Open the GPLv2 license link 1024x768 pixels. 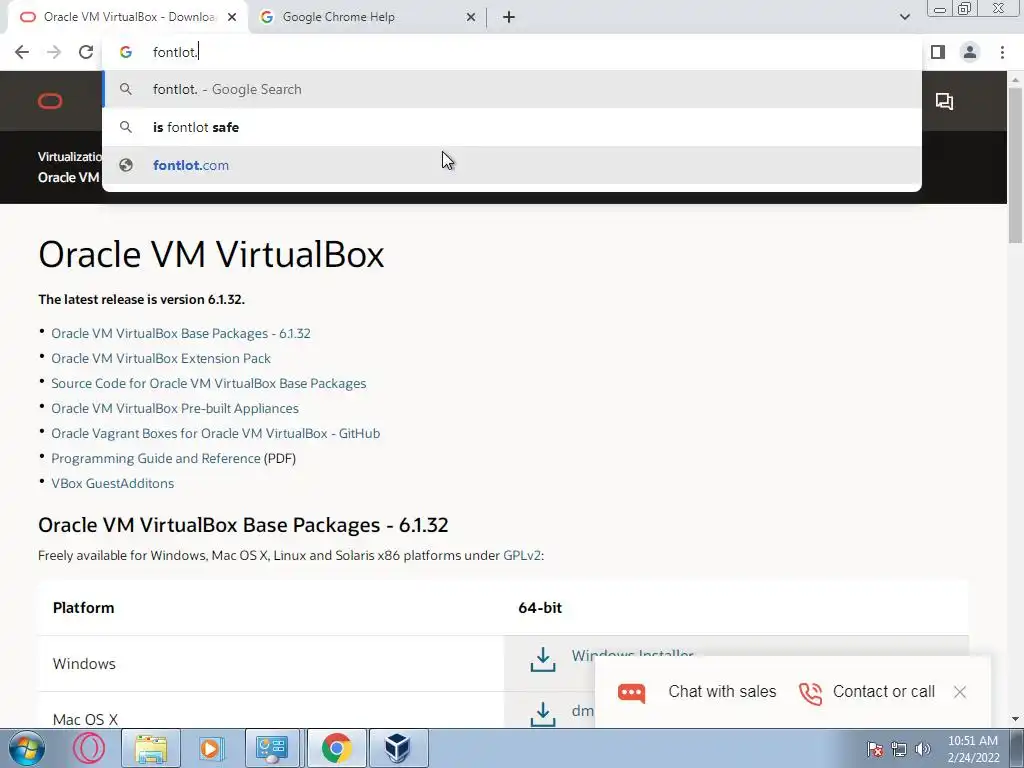pos(522,556)
